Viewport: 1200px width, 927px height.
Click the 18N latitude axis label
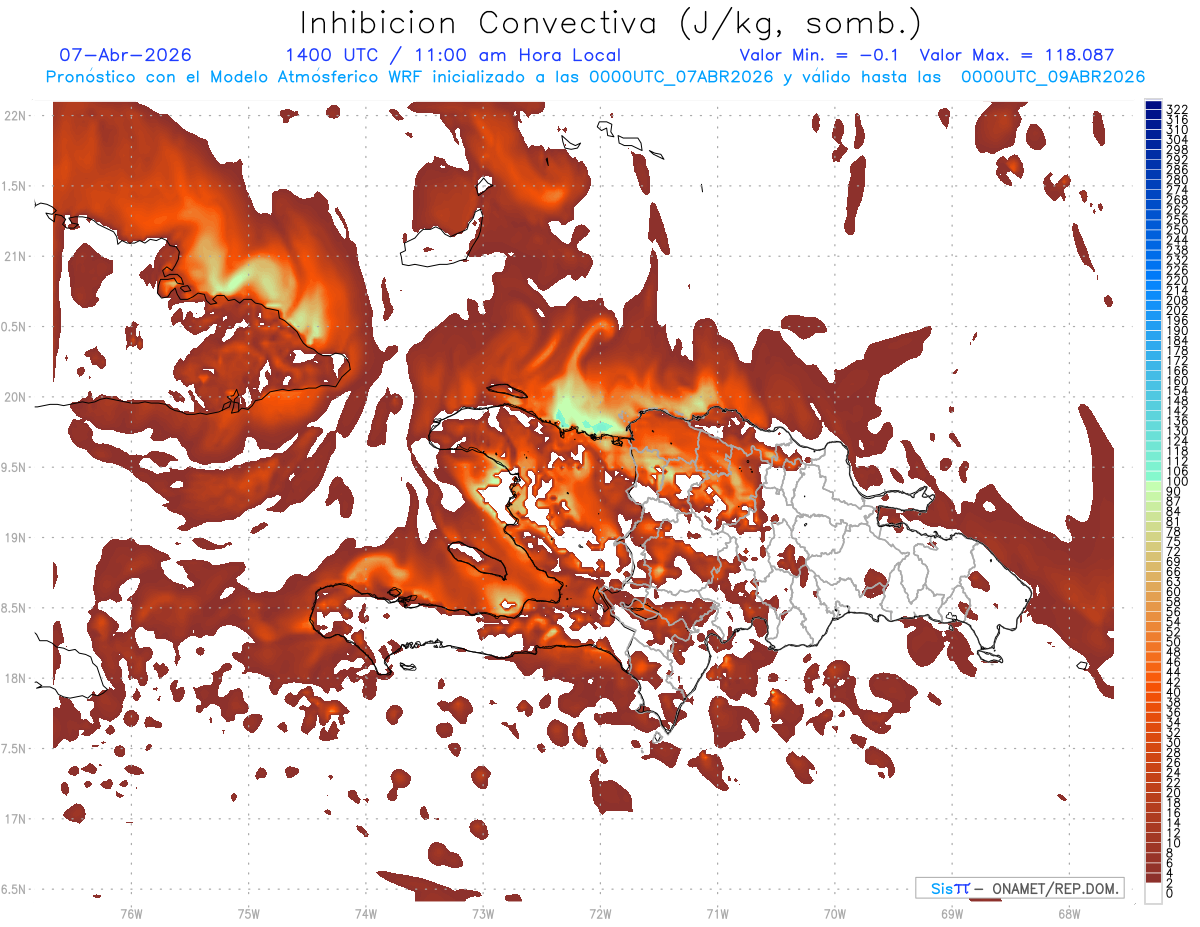pyautogui.click(x=14, y=678)
